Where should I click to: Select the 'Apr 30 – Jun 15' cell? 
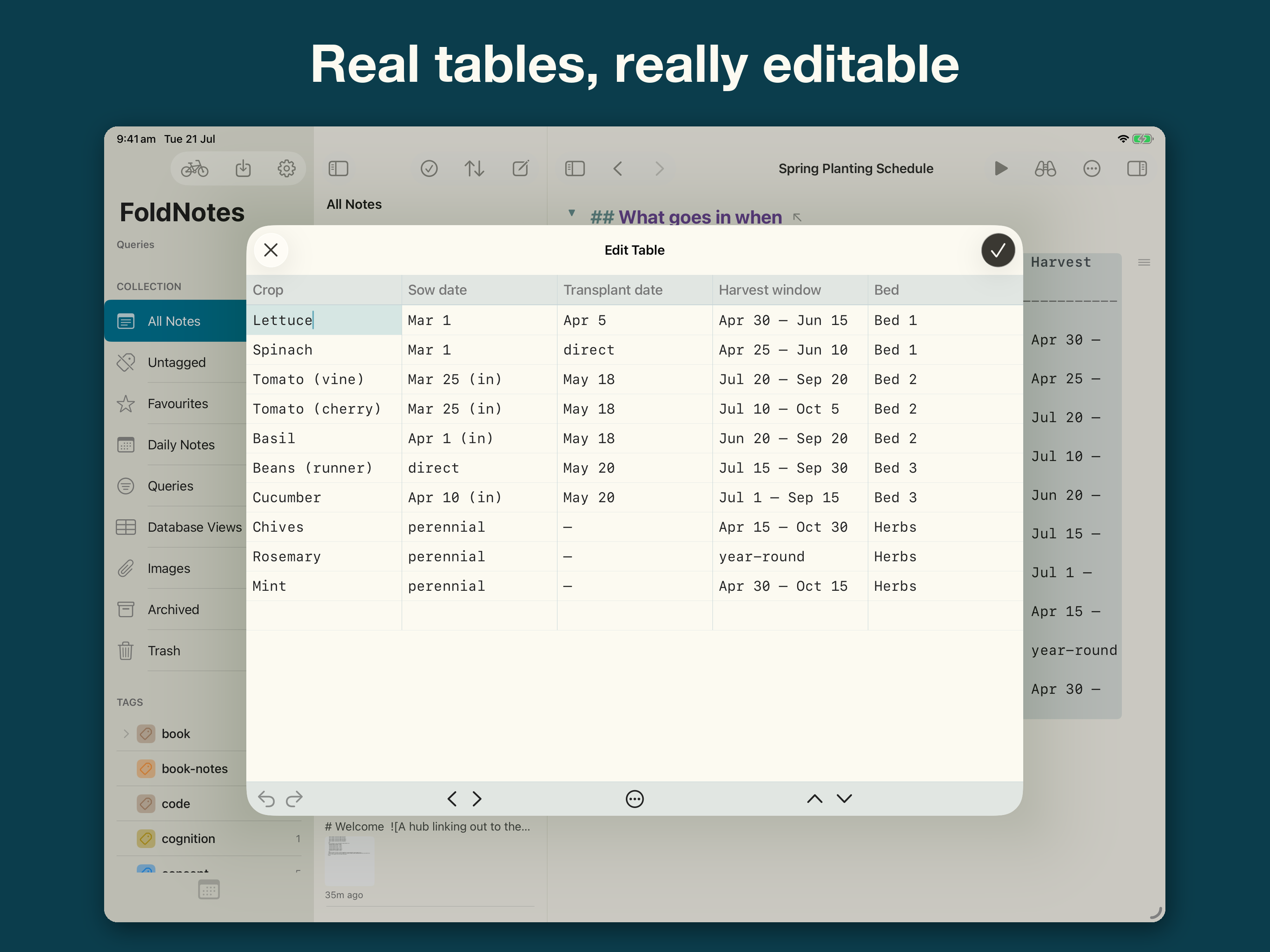coord(790,320)
